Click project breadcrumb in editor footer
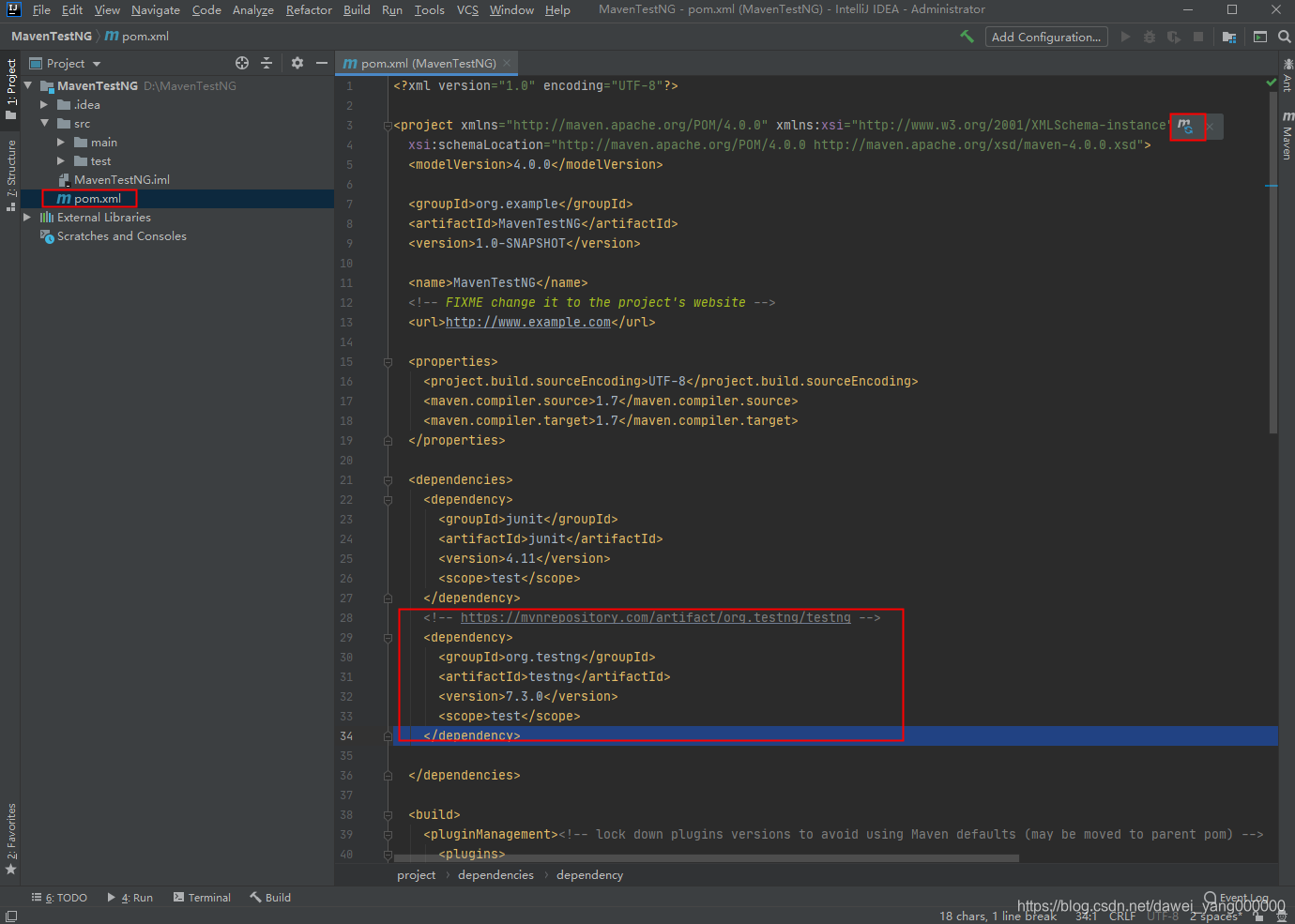Screen dimensions: 1295x924 click(416, 874)
